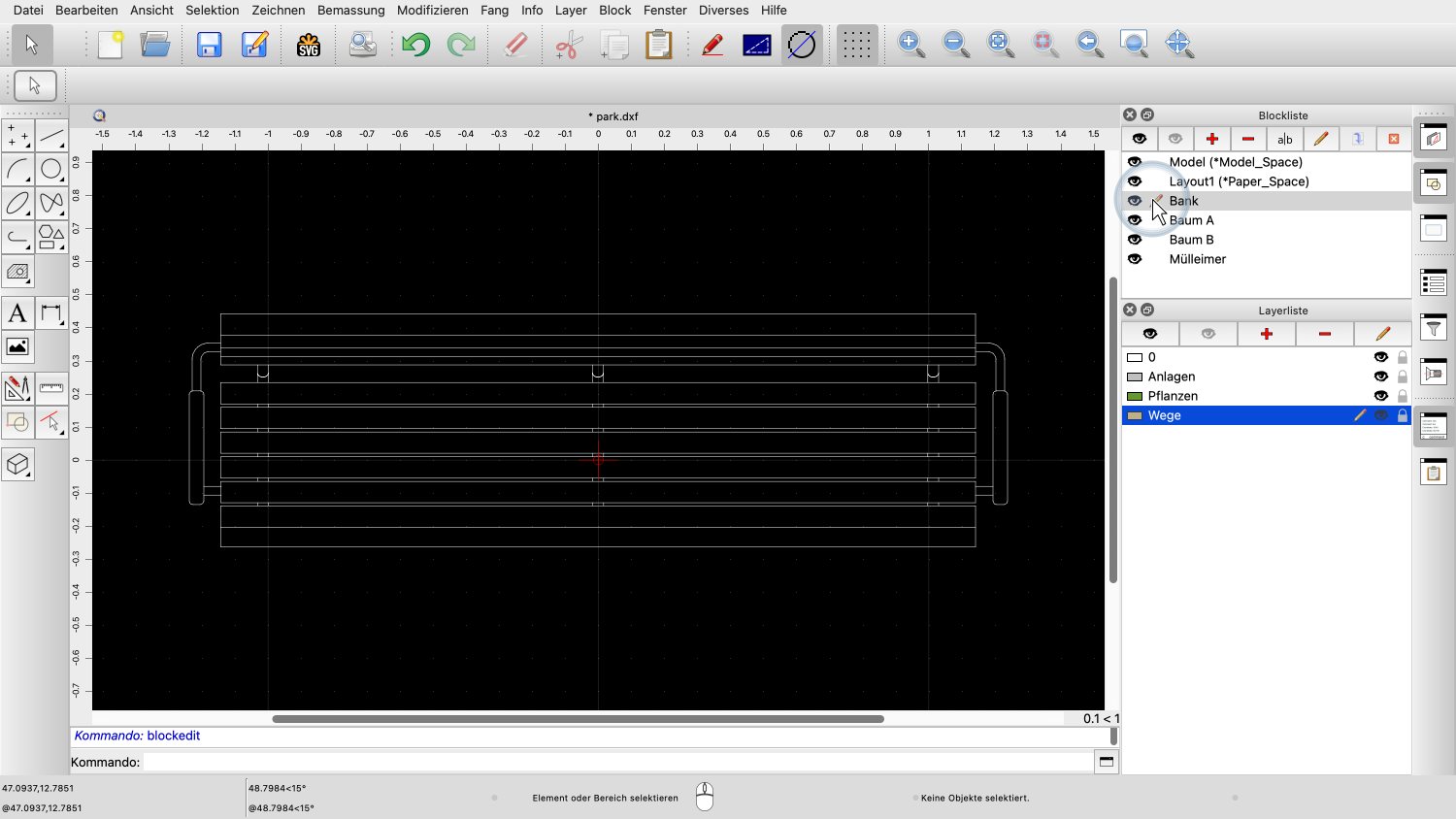Lock the Anlagen layer with its padlock
The height and width of the screenshot is (819, 1456).
pos(1401,377)
